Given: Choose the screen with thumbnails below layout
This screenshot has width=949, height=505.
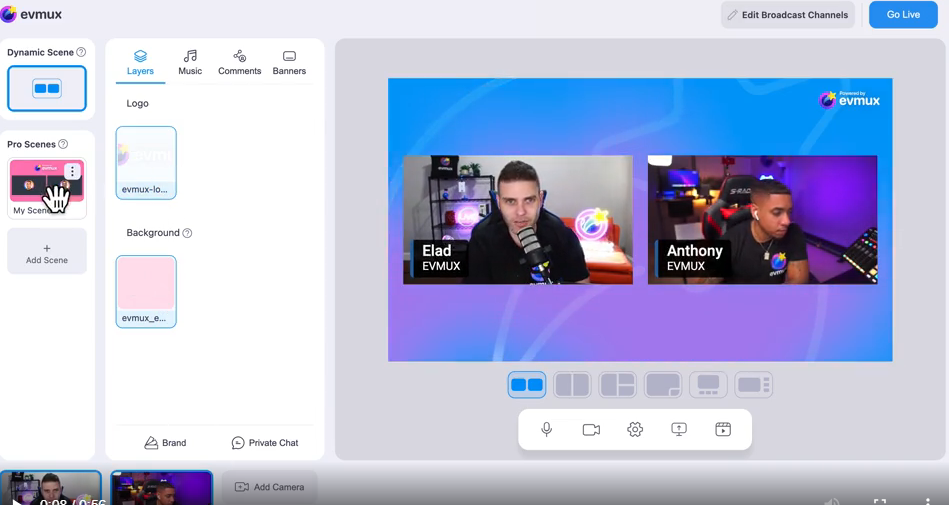Looking at the screenshot, I should pyautogui.click(x=708, y=385).
